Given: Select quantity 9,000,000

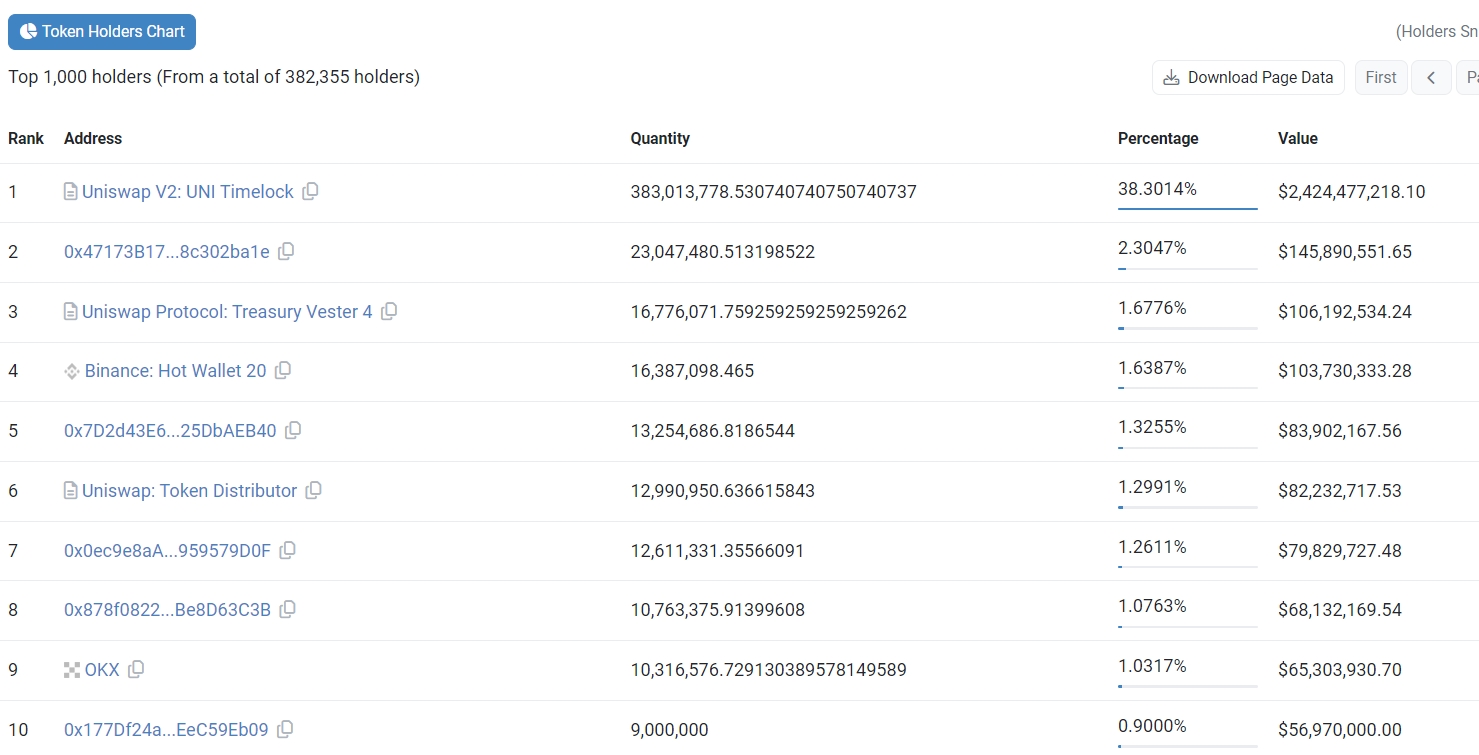Looking at the screenshot, I should (x=669, y=729).
